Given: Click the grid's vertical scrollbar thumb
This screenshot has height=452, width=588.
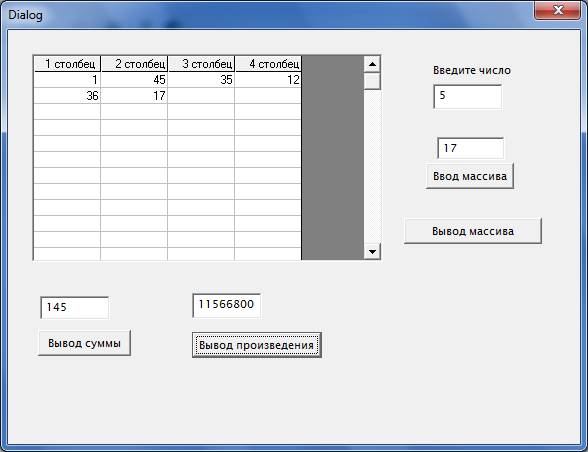Looking at the screenshot, I should pyautogui.click(x=372, y=81).
